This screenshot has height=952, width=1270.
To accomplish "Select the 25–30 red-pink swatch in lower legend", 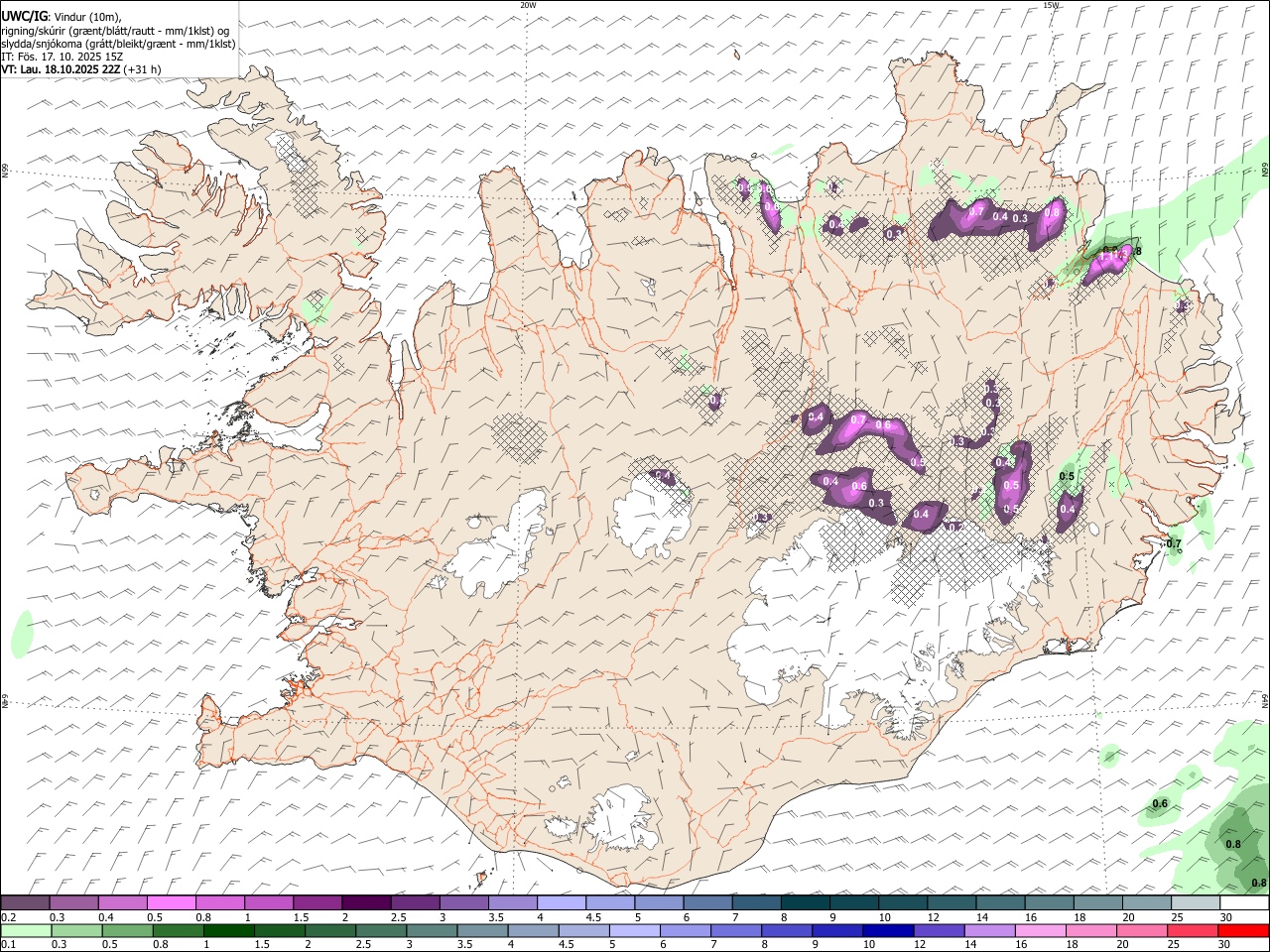I will (x=1193, y=931).
